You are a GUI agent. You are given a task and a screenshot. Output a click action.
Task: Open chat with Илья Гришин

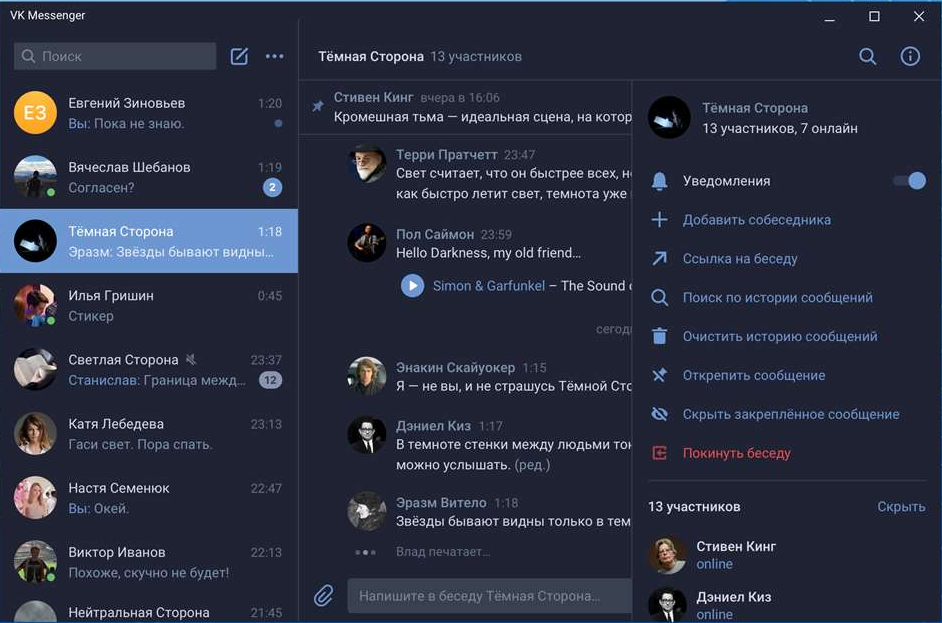point(149,306)
